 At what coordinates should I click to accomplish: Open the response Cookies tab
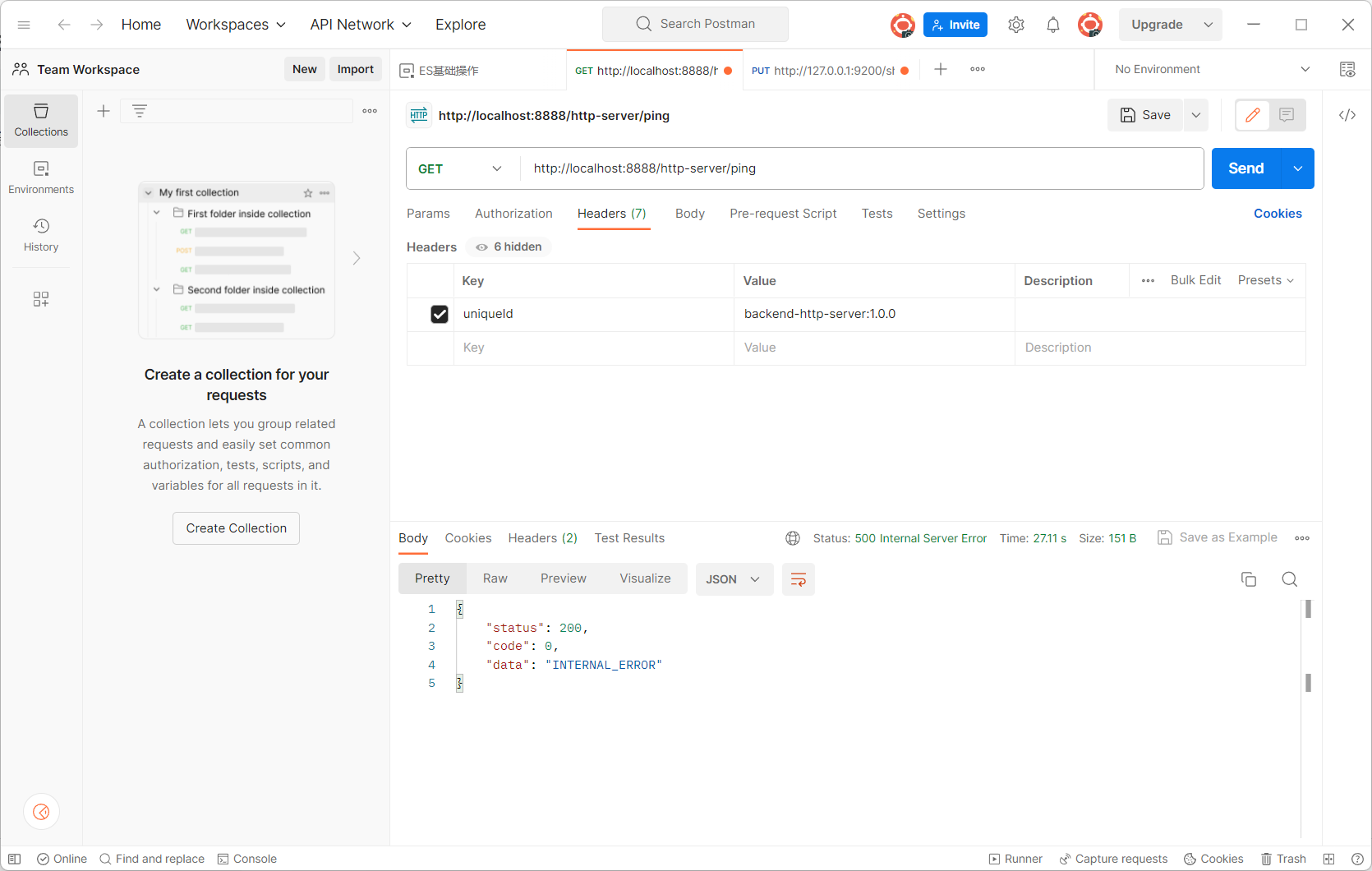(468, 538)
